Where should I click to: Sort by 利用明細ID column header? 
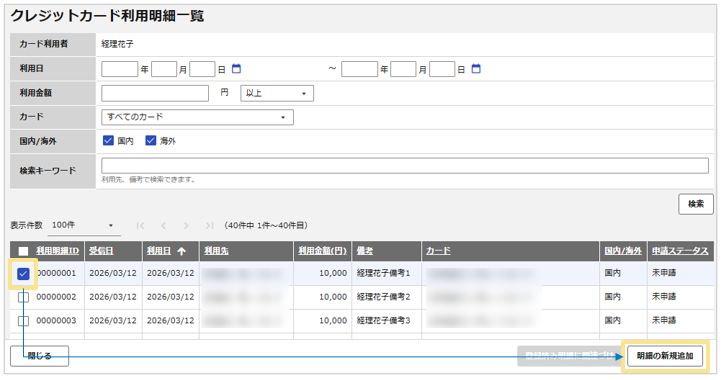58,251
